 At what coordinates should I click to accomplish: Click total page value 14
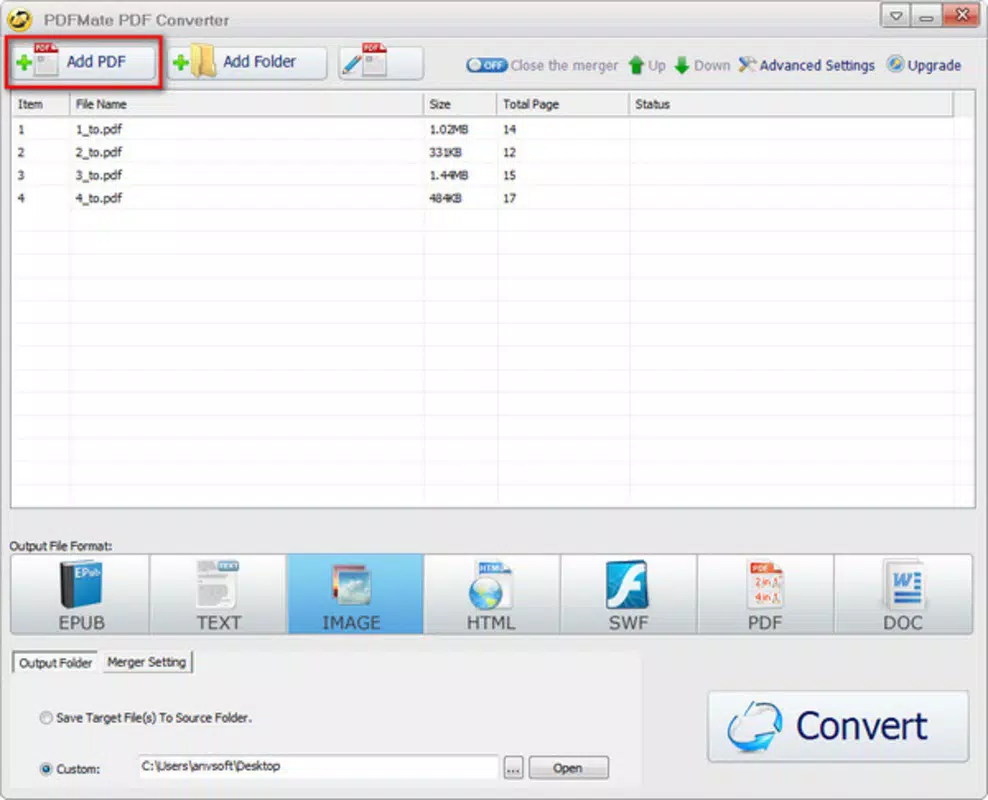tap(509, 129)
